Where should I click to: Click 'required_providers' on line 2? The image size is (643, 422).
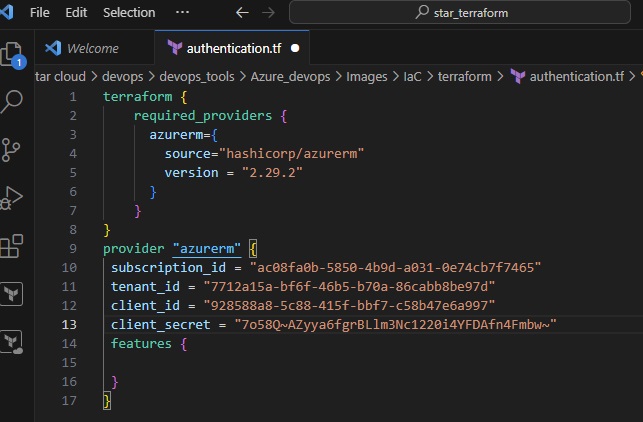(x=203, y=116)
